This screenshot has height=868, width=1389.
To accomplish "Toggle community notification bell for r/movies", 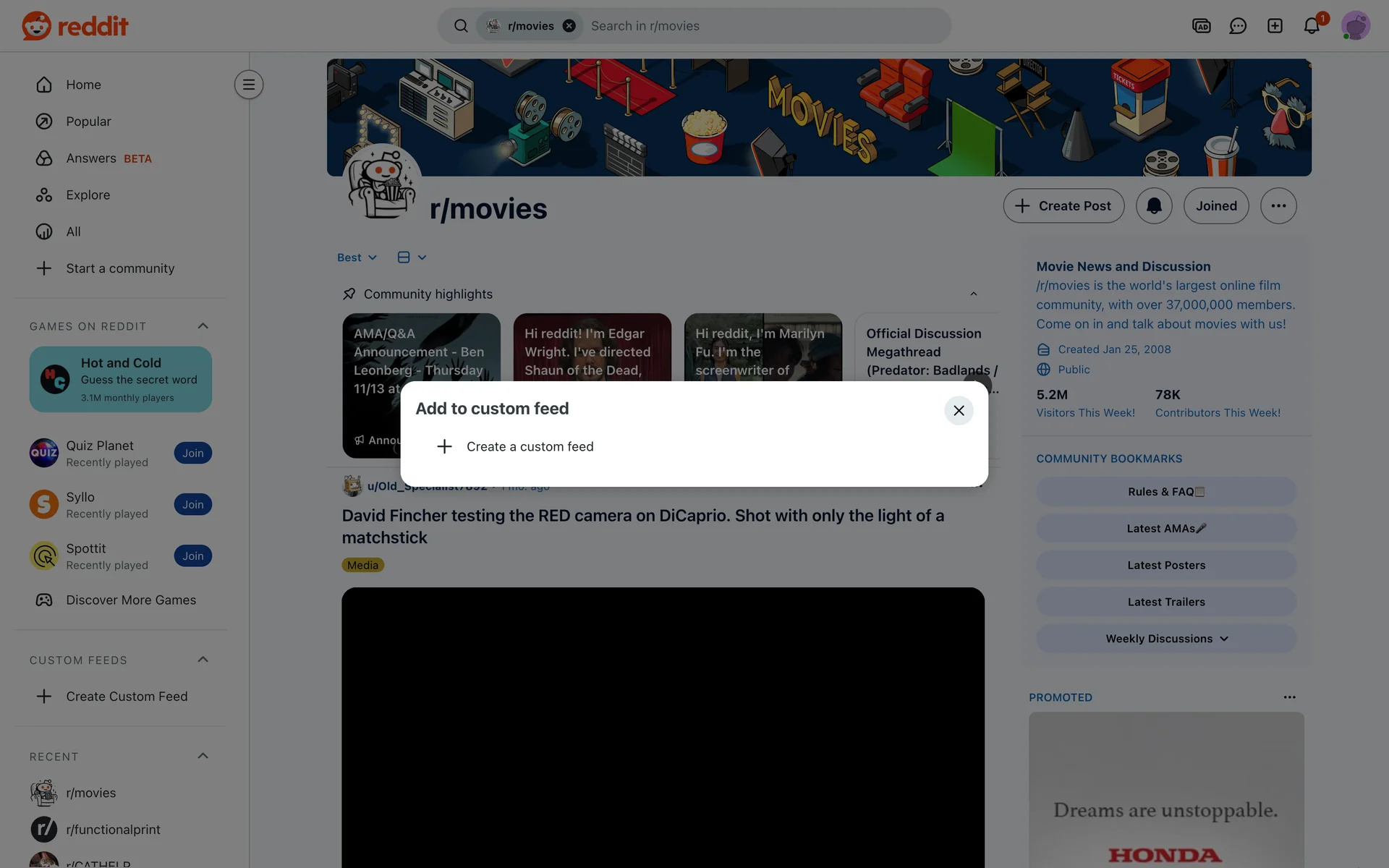I will coord(1154,206).
